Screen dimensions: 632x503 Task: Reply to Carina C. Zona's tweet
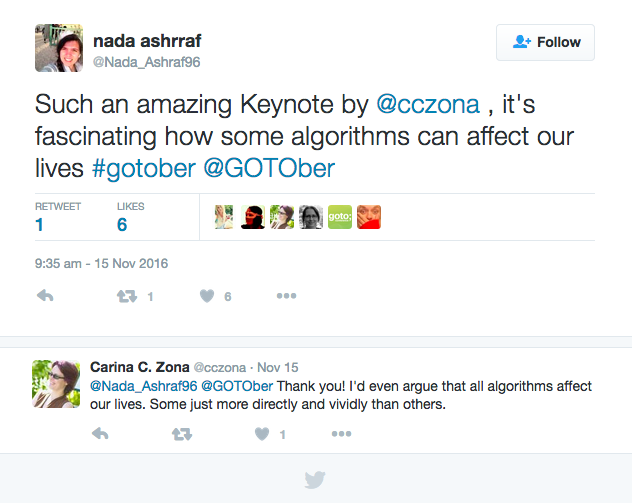coord(100,434)
